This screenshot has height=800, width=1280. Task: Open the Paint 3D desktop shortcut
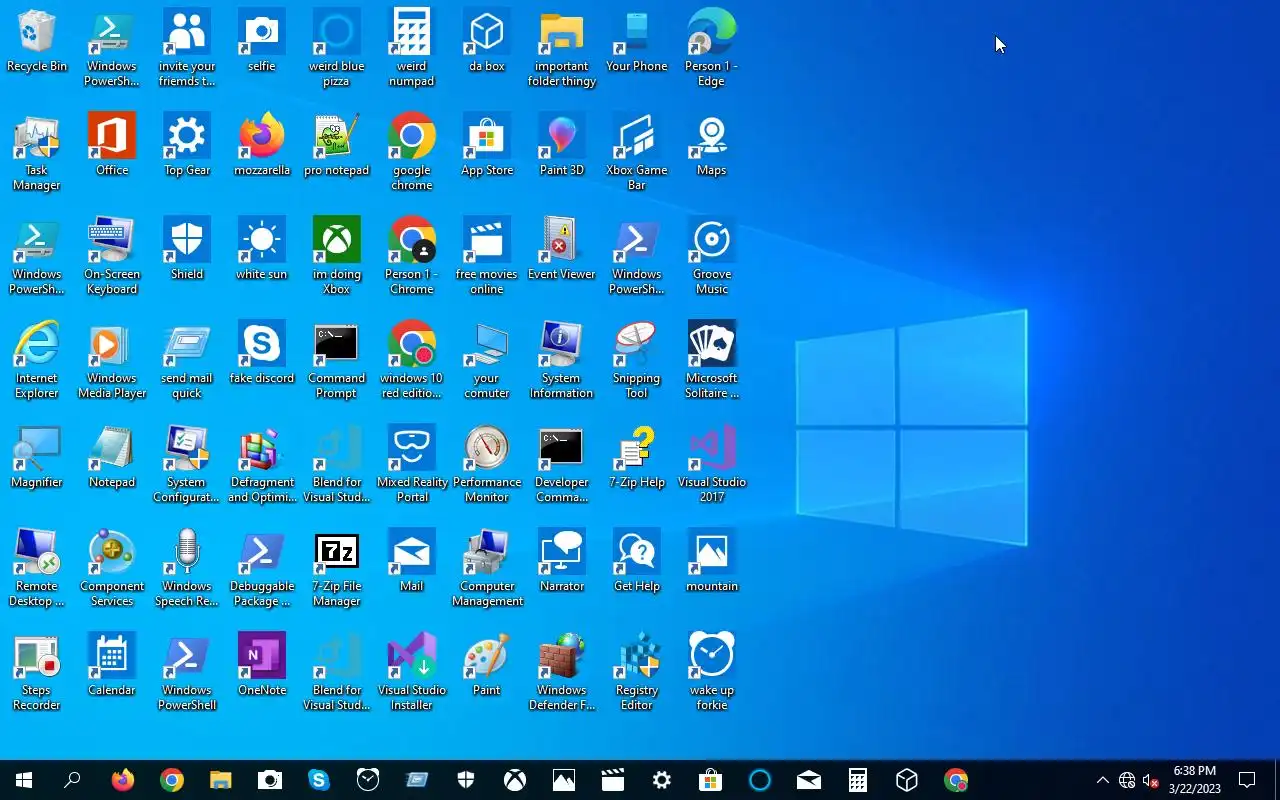(562, 146)
